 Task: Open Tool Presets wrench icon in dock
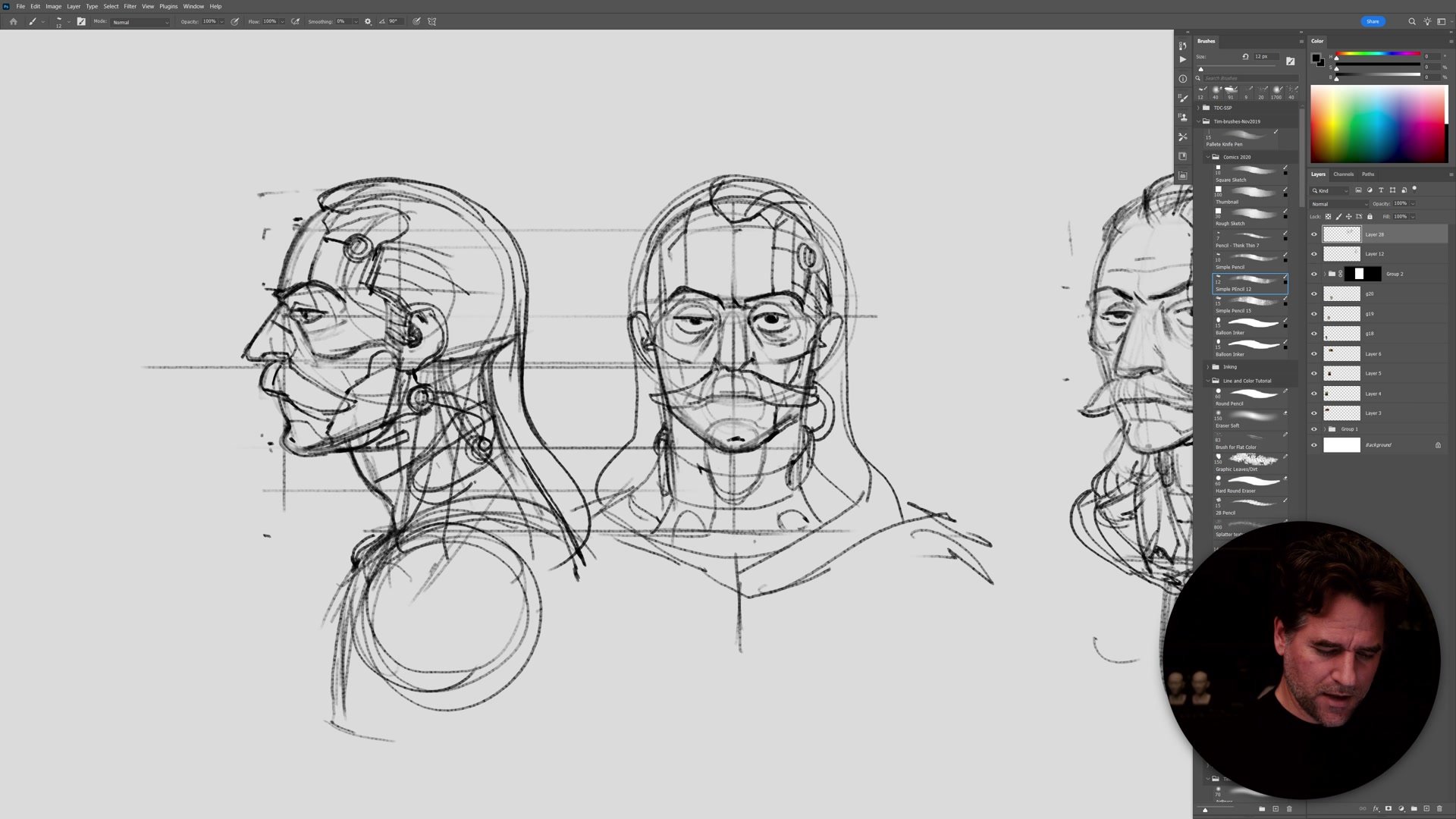click(1183, 136)
